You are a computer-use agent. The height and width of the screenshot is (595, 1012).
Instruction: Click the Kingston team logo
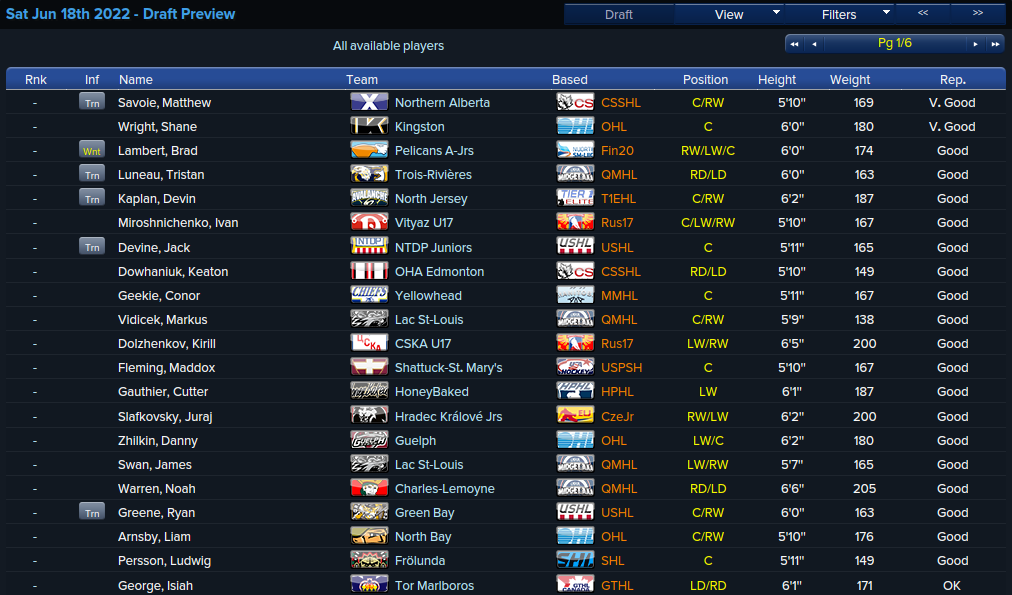tap(369, 126)
